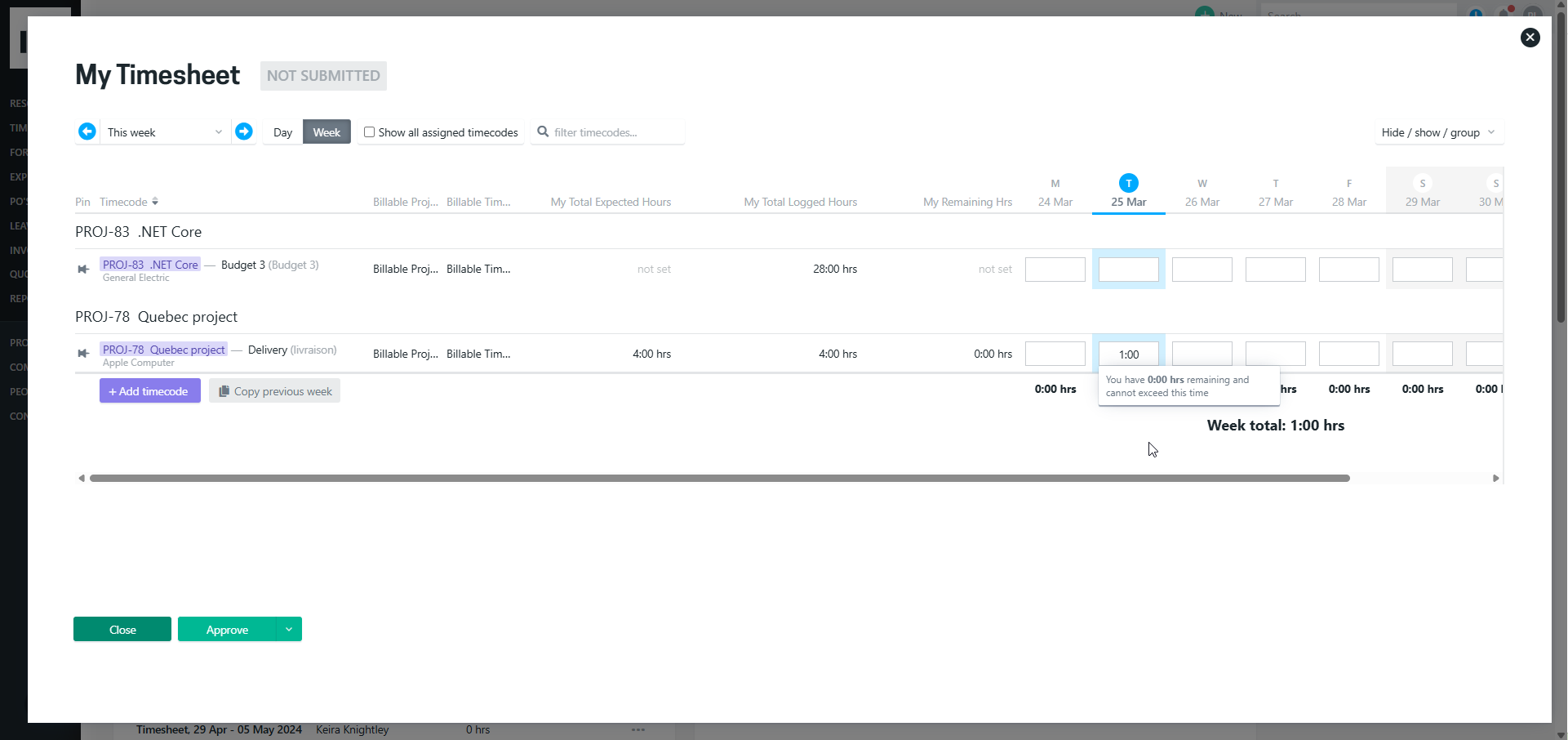The image size is (1568, 740).
Task: Click the blue clock icon in the header
Action: (1476, 14)
